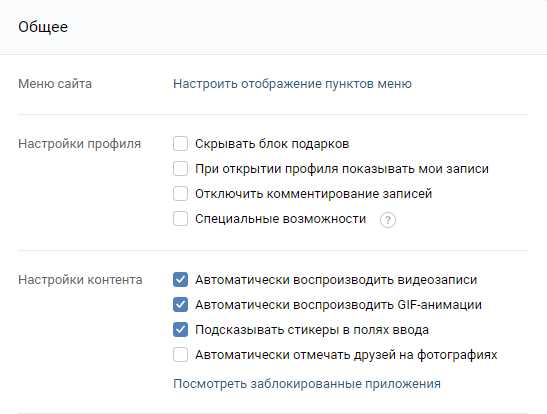Uncheck Автоматически воспроизводить видеозаписи checkbox
Image resolution: width=547 pixels, height=414 pixels.
180,280
